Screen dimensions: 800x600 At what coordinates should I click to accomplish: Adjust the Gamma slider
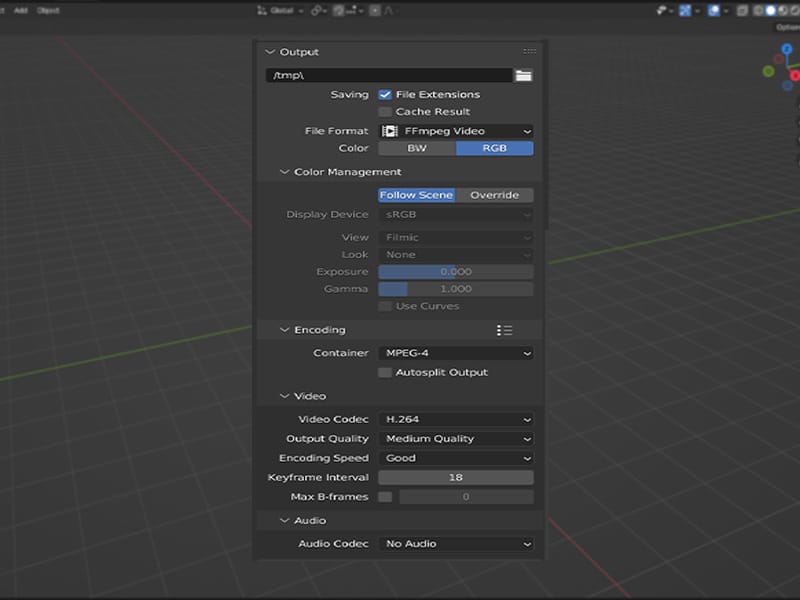[x=456, y=288]
